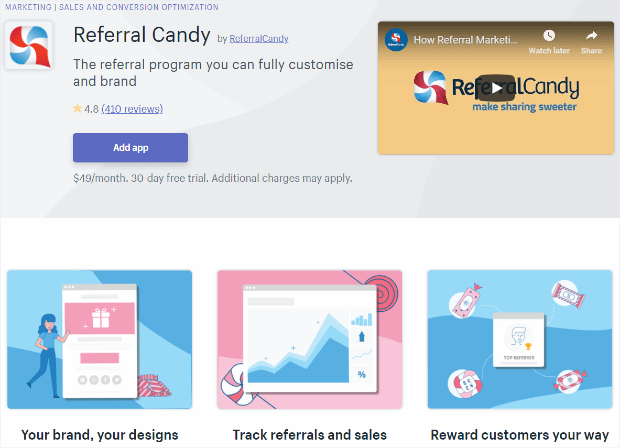Click the video title How Referral Marketing
This screenshot has height=448, width=620.
[468, 40]
